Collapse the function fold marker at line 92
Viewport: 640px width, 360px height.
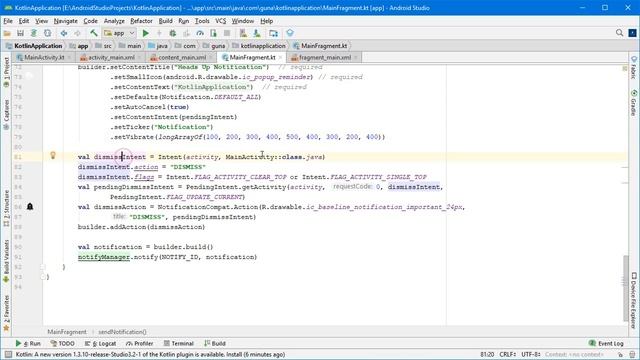[x=42, y=267]
